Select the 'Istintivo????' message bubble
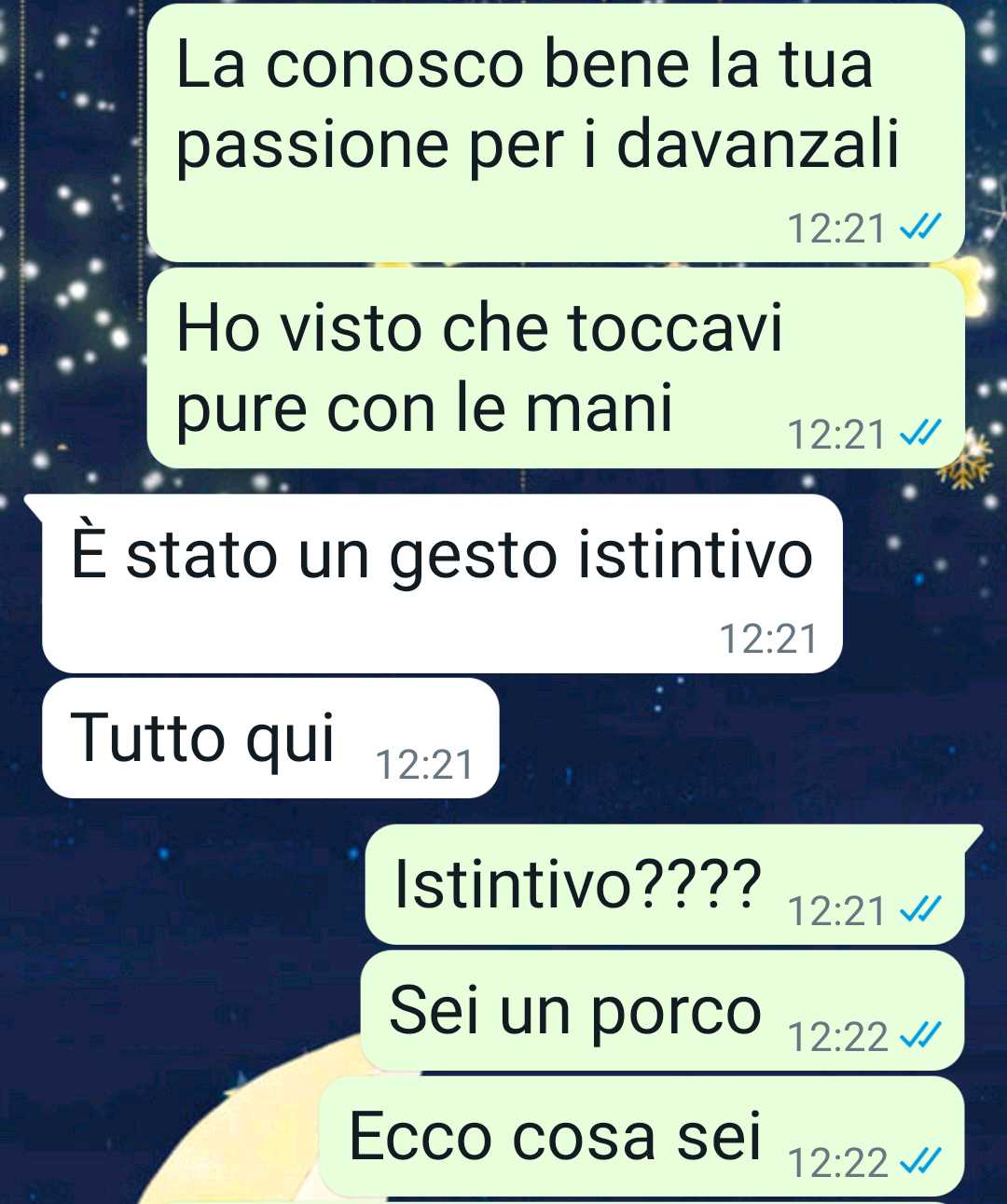Viewport: 1007px width, 1204px height. (x=665, y=884)
